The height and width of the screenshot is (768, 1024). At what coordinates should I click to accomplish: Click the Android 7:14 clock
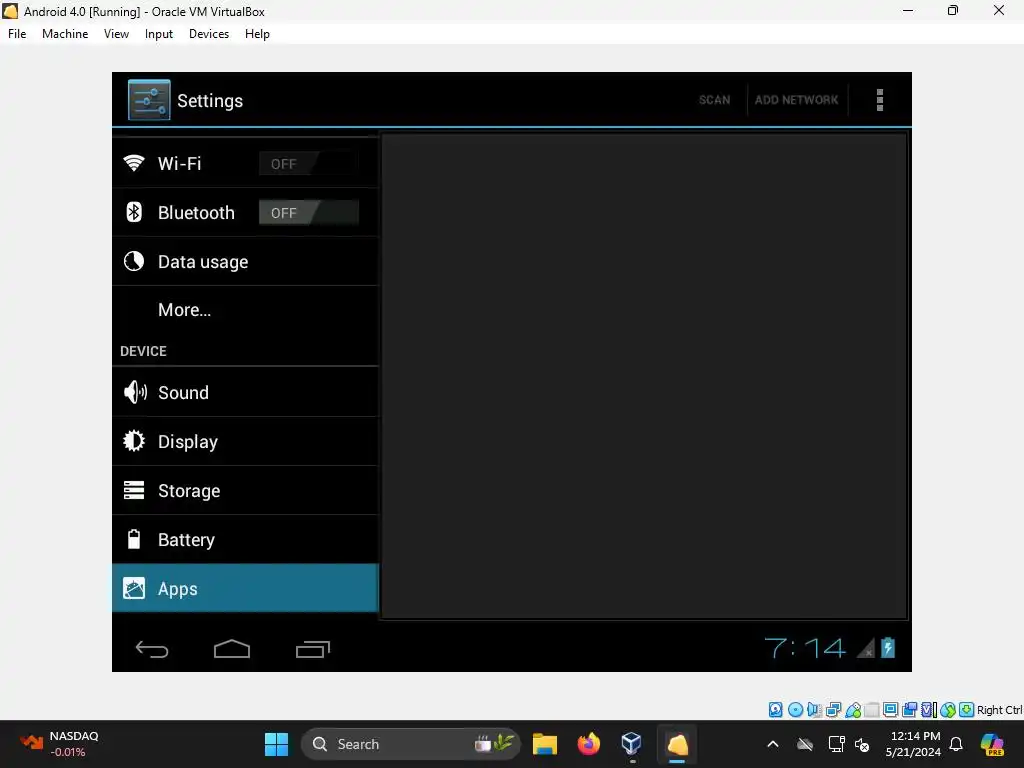pyautogui.click(x=805, y=648)
